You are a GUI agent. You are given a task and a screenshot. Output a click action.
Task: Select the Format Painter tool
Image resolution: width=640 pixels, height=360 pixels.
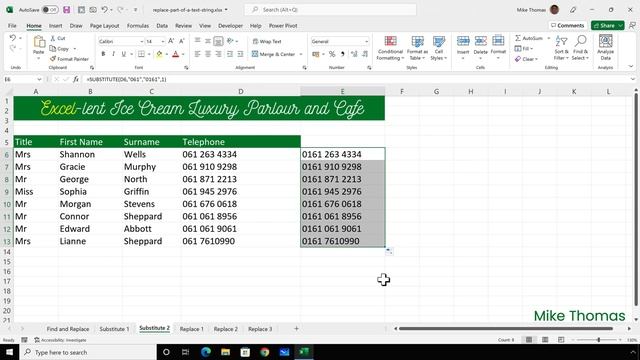tap(69, 59)
